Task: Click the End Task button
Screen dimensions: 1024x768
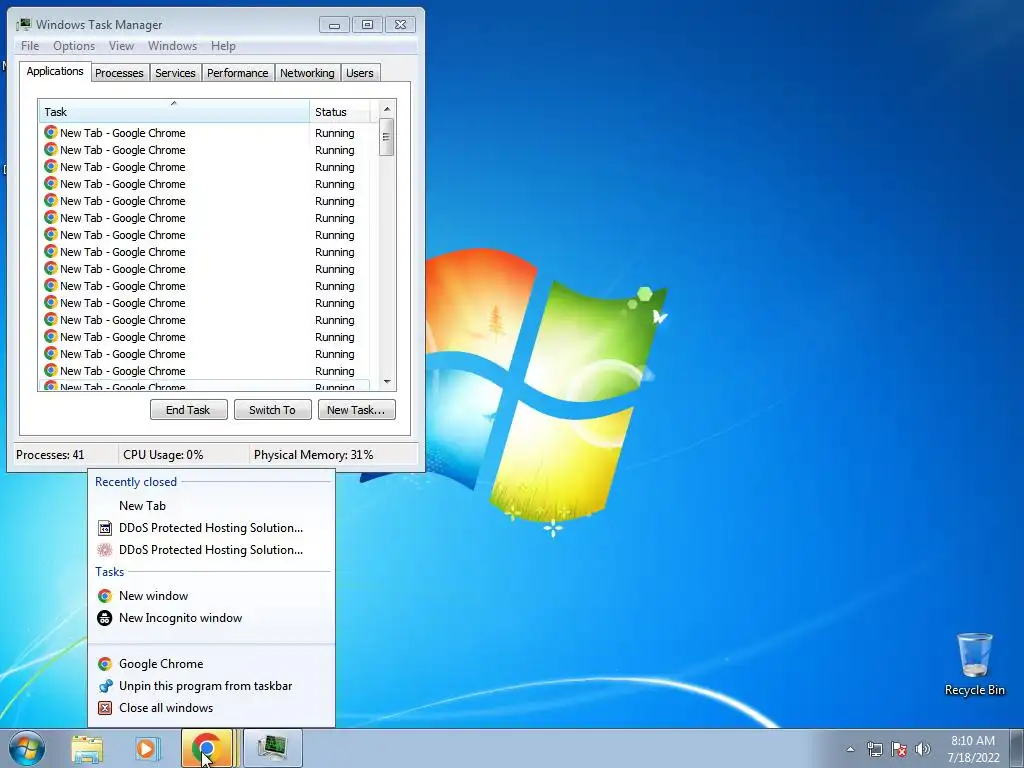Action: click(189, 409)
